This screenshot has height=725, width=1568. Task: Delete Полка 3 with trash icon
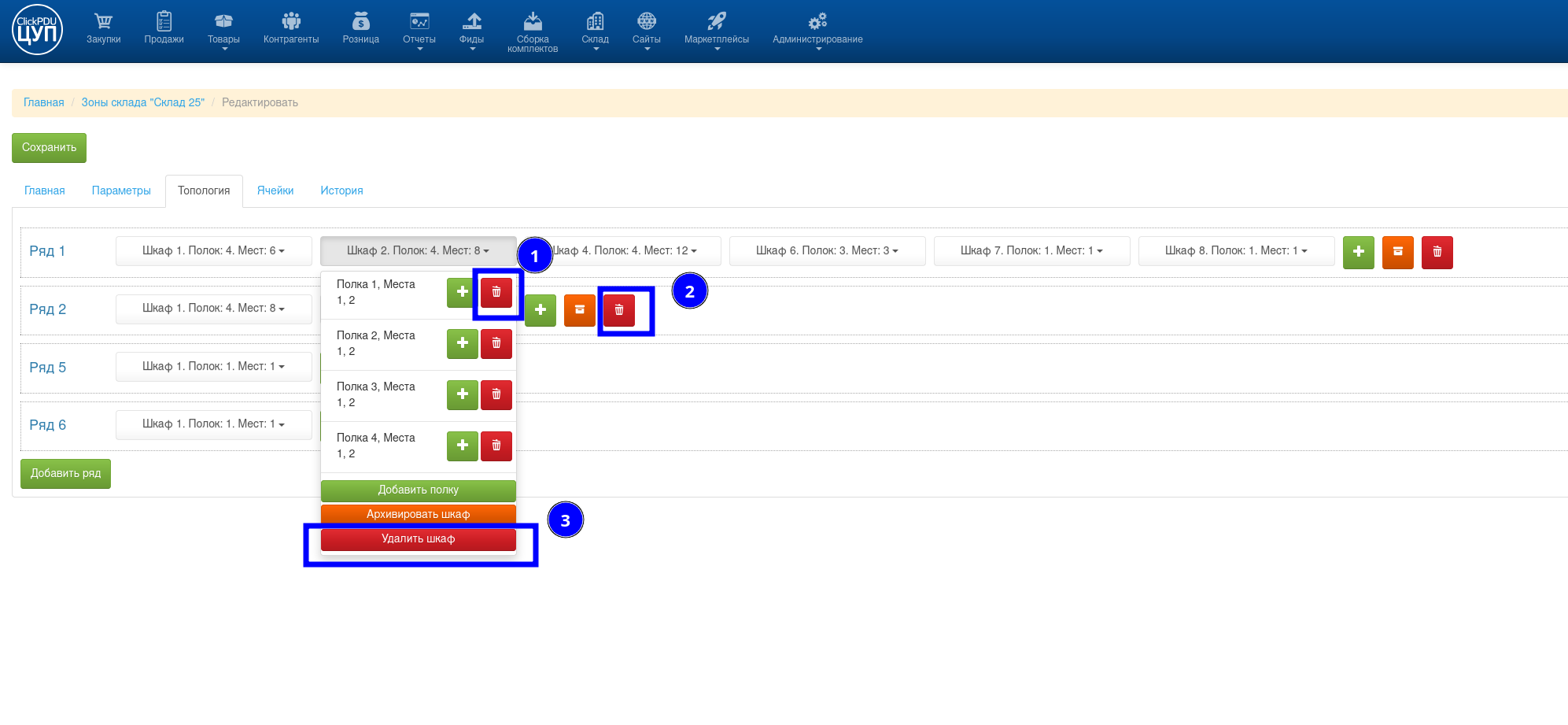[496, 395]
